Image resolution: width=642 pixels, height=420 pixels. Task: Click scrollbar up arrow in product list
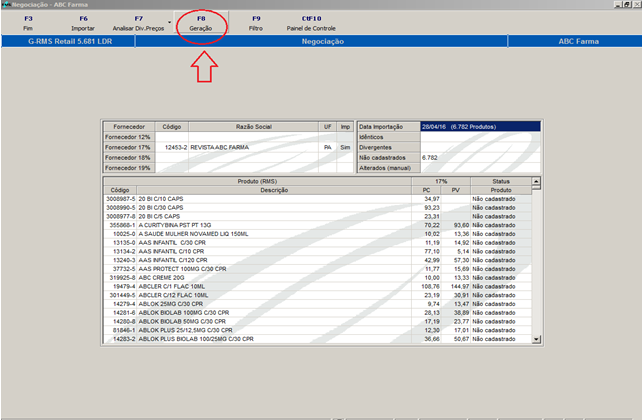[x=536, y=181]
